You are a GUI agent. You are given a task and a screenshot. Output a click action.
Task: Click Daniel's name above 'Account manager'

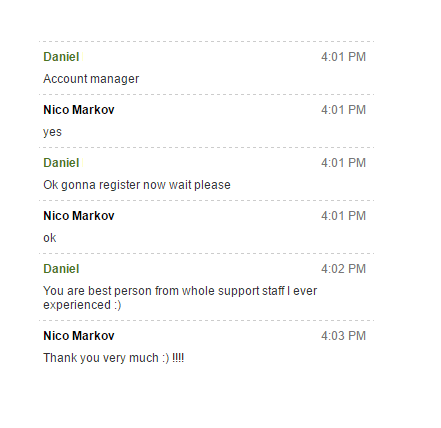(x=61, y=57)
